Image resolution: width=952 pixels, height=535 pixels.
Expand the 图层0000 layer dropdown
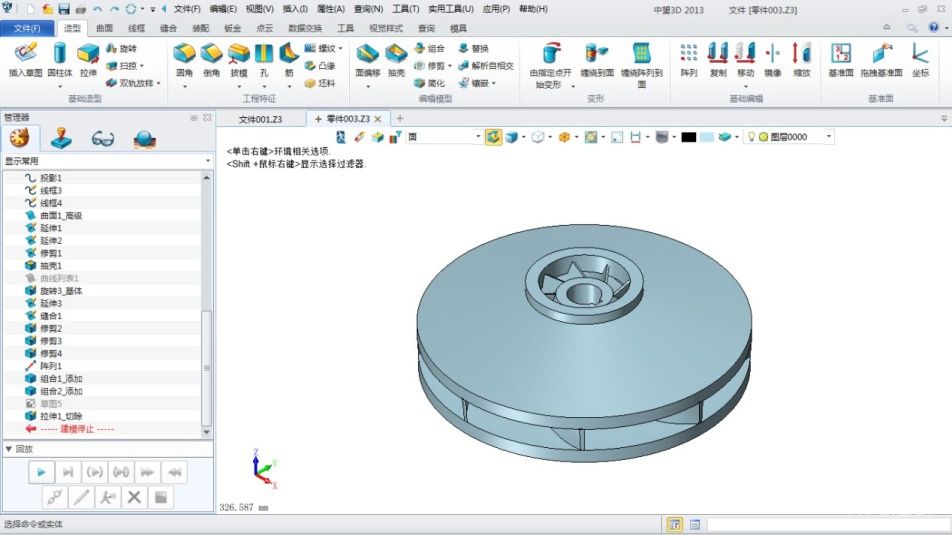pyautogui.click(x=829, y=136)
